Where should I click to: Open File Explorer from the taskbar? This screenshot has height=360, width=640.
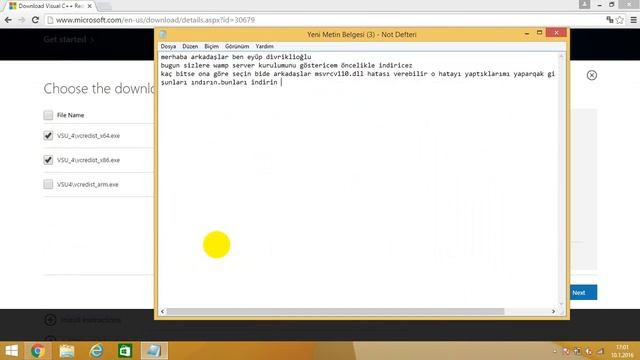(x=67, y=351)
